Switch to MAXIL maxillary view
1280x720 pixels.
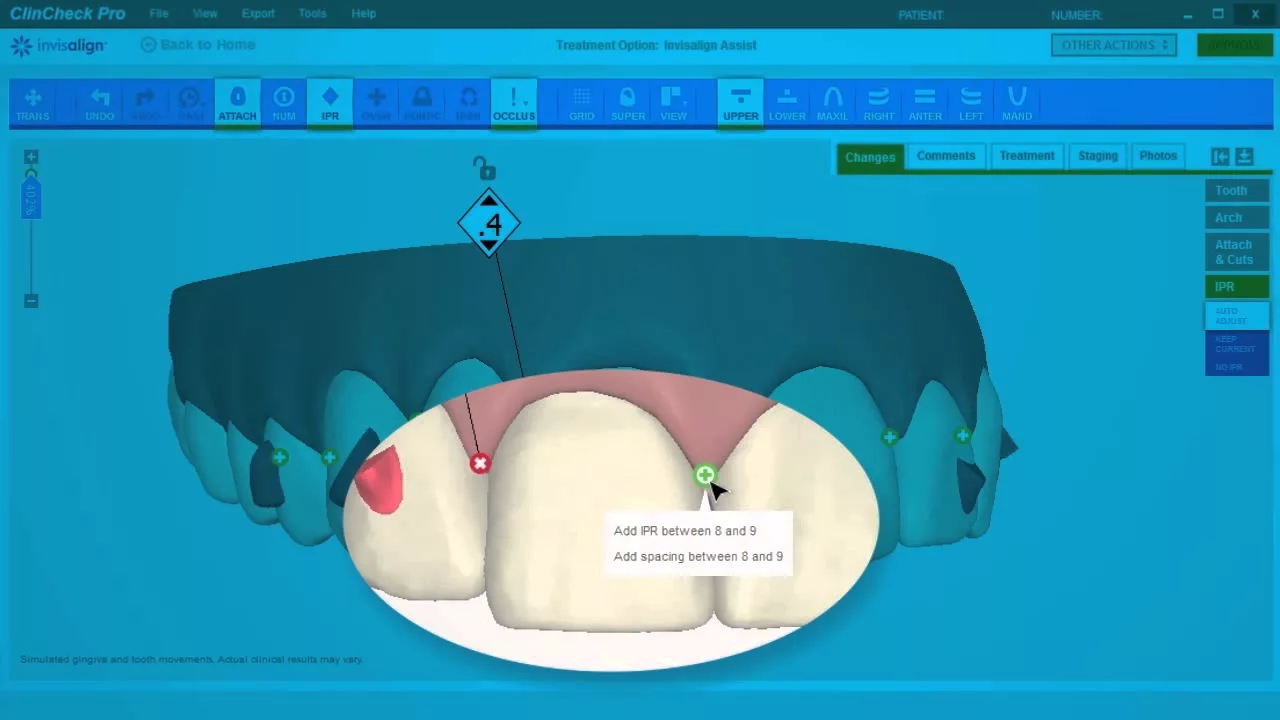click(x=832, y=103)
